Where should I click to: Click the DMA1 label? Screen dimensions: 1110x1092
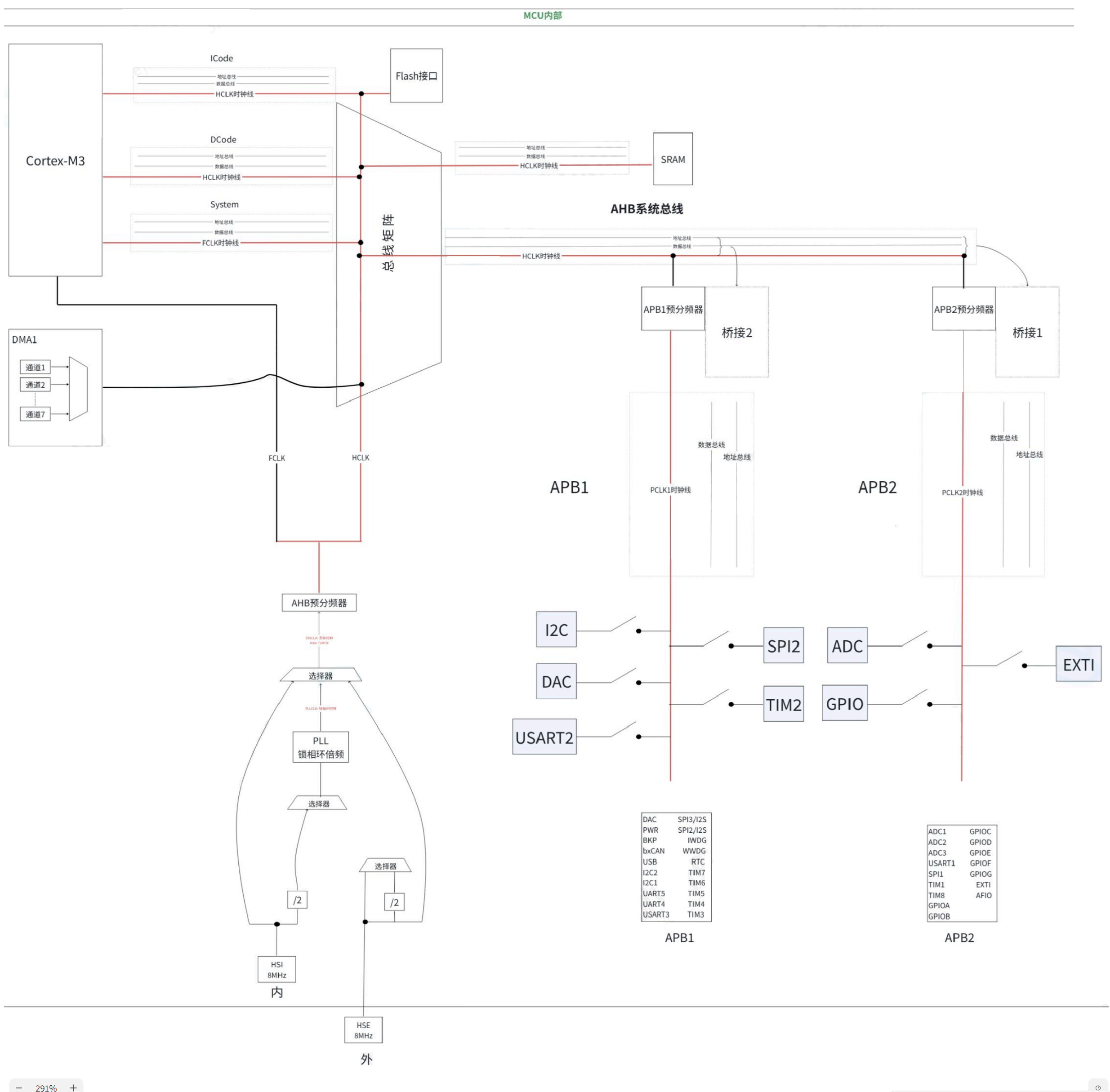25,340
